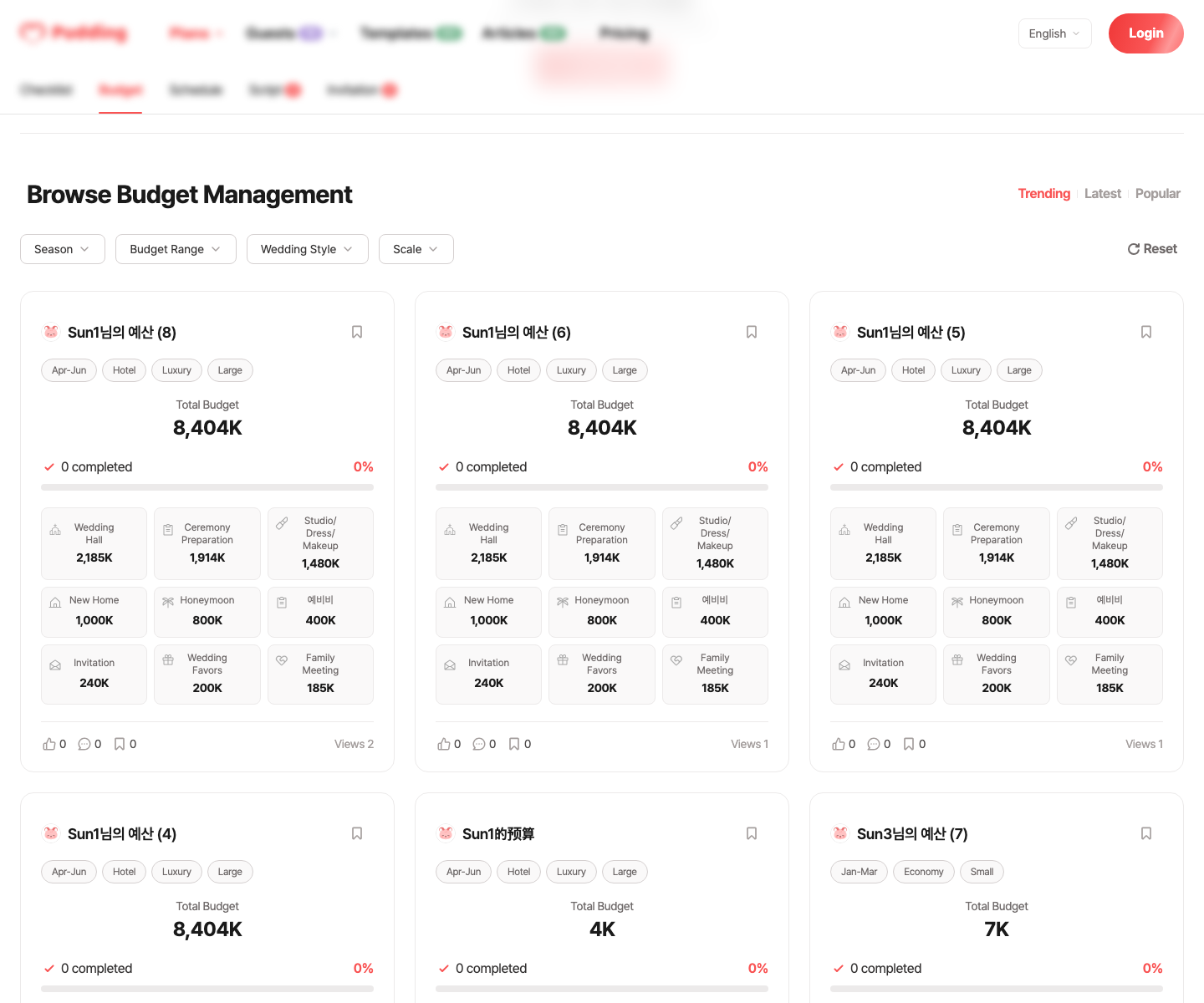Open the Wedding Style filter
Viewport: 1204px width, 1003px height.
coord(308,249)
